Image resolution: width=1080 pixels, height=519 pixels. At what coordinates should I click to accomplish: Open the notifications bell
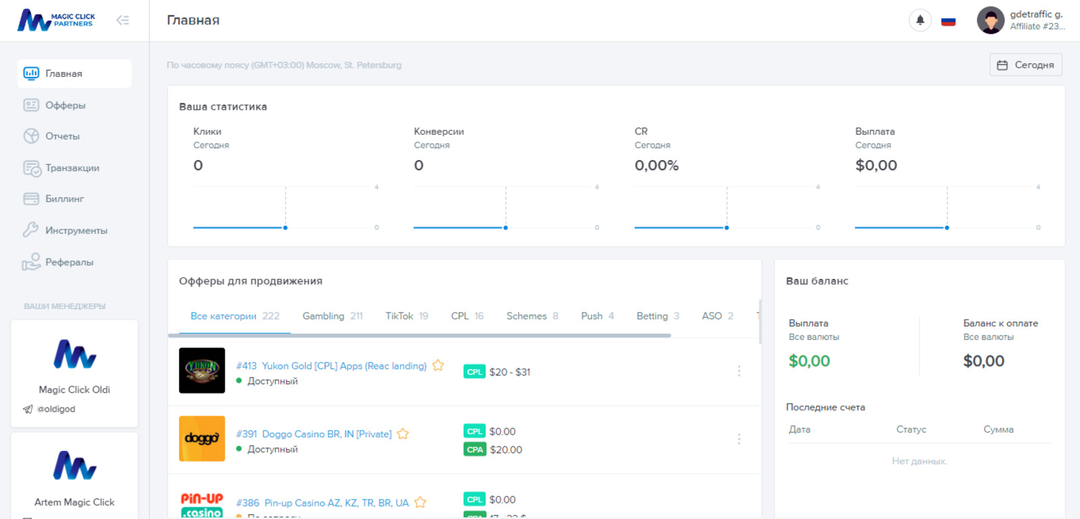coord(919,20)
